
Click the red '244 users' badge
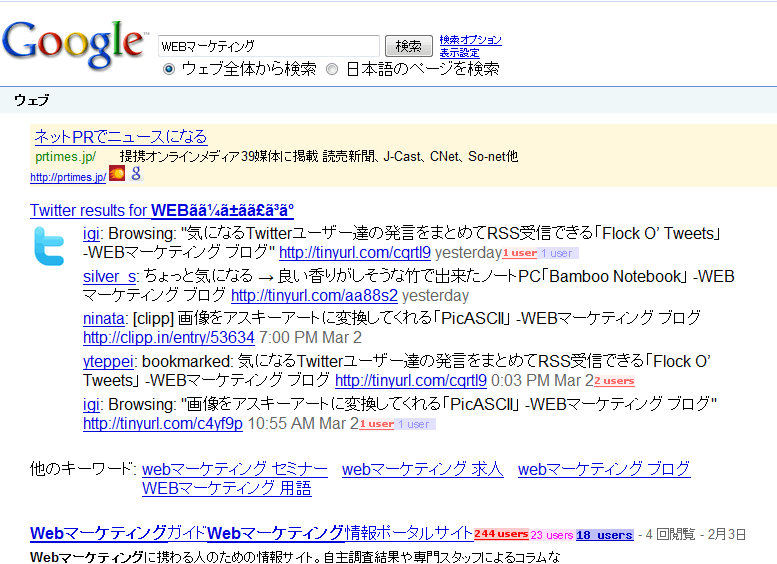[x=501, y=534]
